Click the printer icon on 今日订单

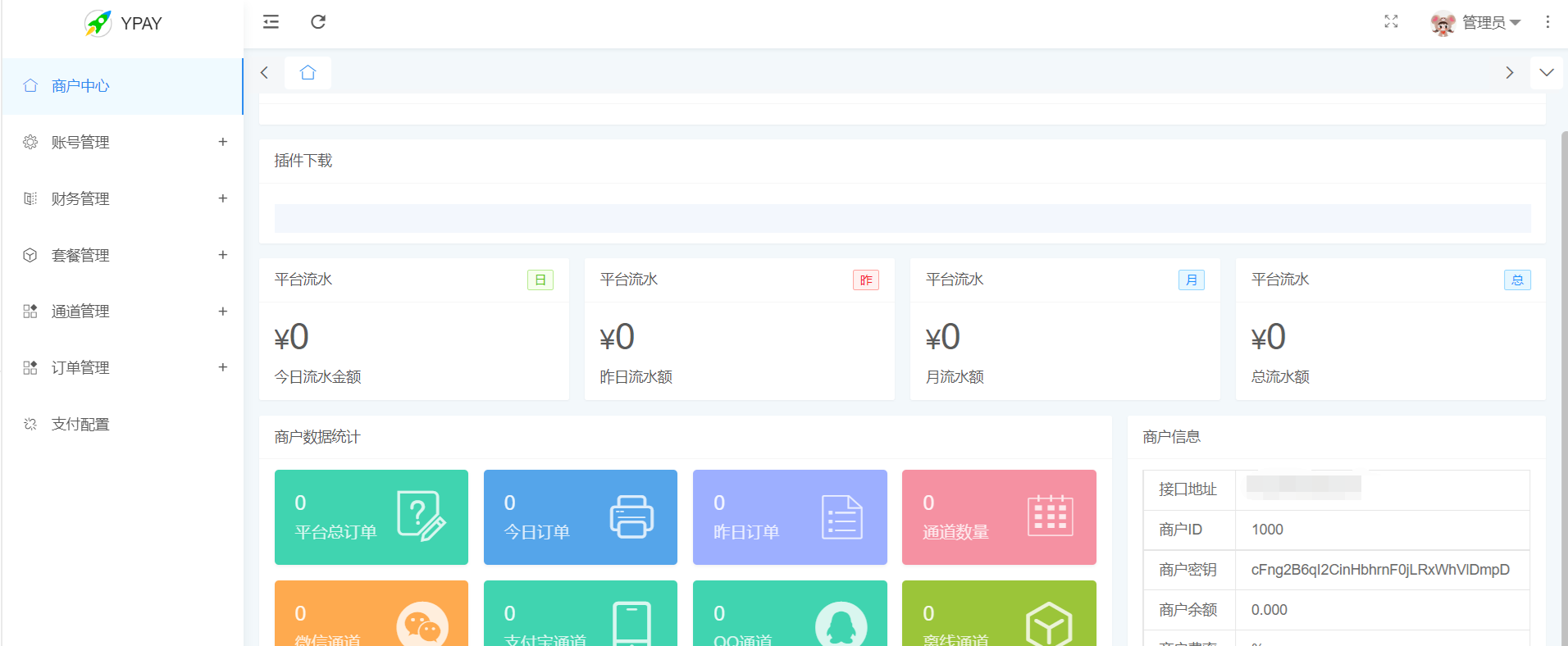coord(631,516)
